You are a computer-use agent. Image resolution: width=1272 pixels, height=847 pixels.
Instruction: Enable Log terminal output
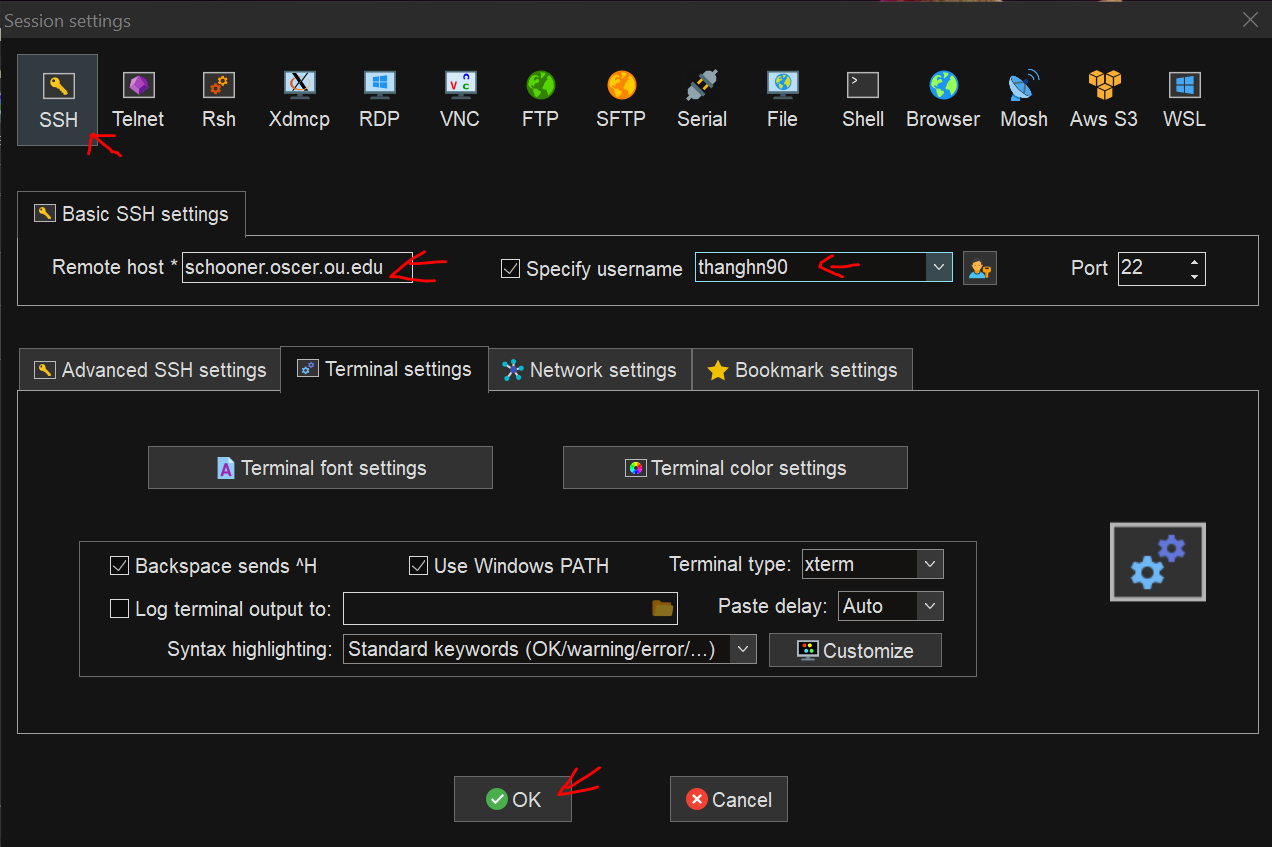click(119, 608)
